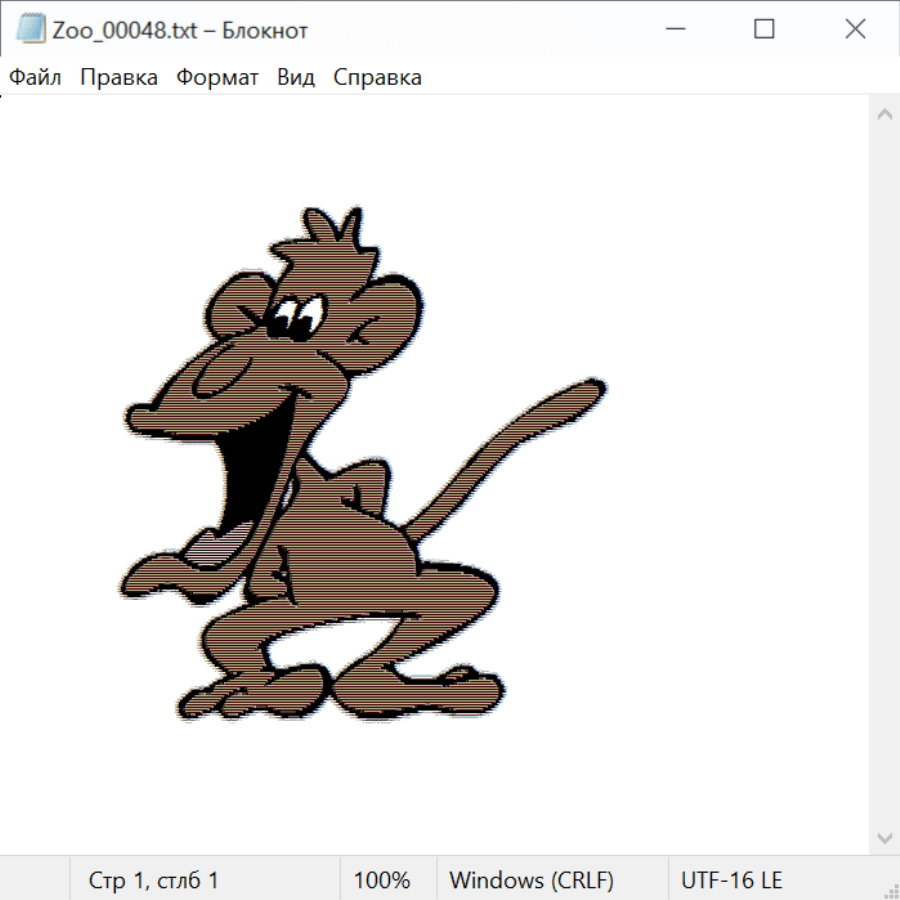
Task: Click the Windows (CRLF) status field
Action: click(531, 880)
